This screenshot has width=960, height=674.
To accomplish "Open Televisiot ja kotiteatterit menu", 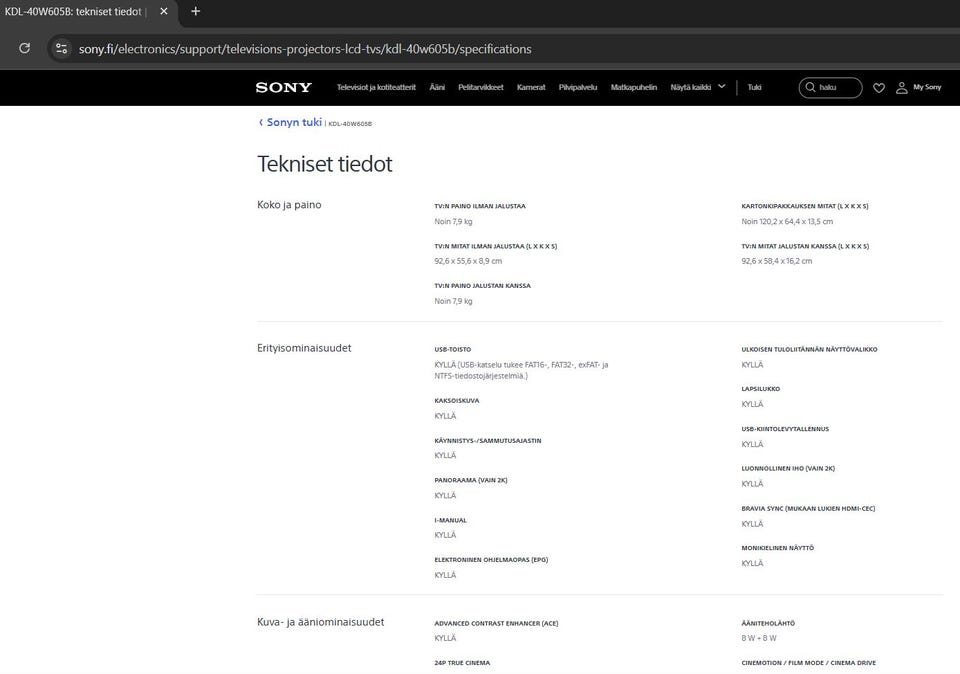I will [x=376, y=87].
